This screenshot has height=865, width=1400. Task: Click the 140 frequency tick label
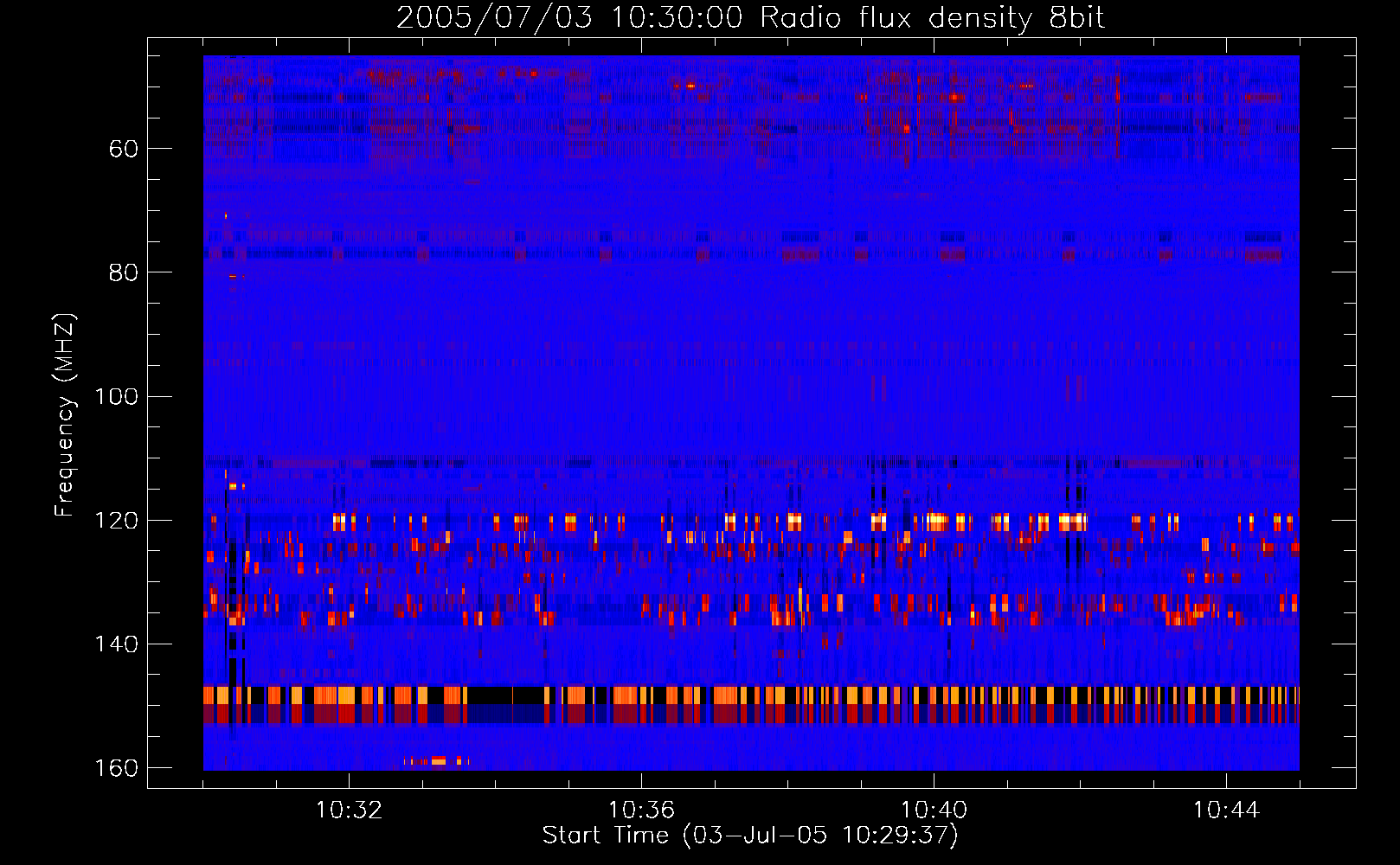[116, 644]
